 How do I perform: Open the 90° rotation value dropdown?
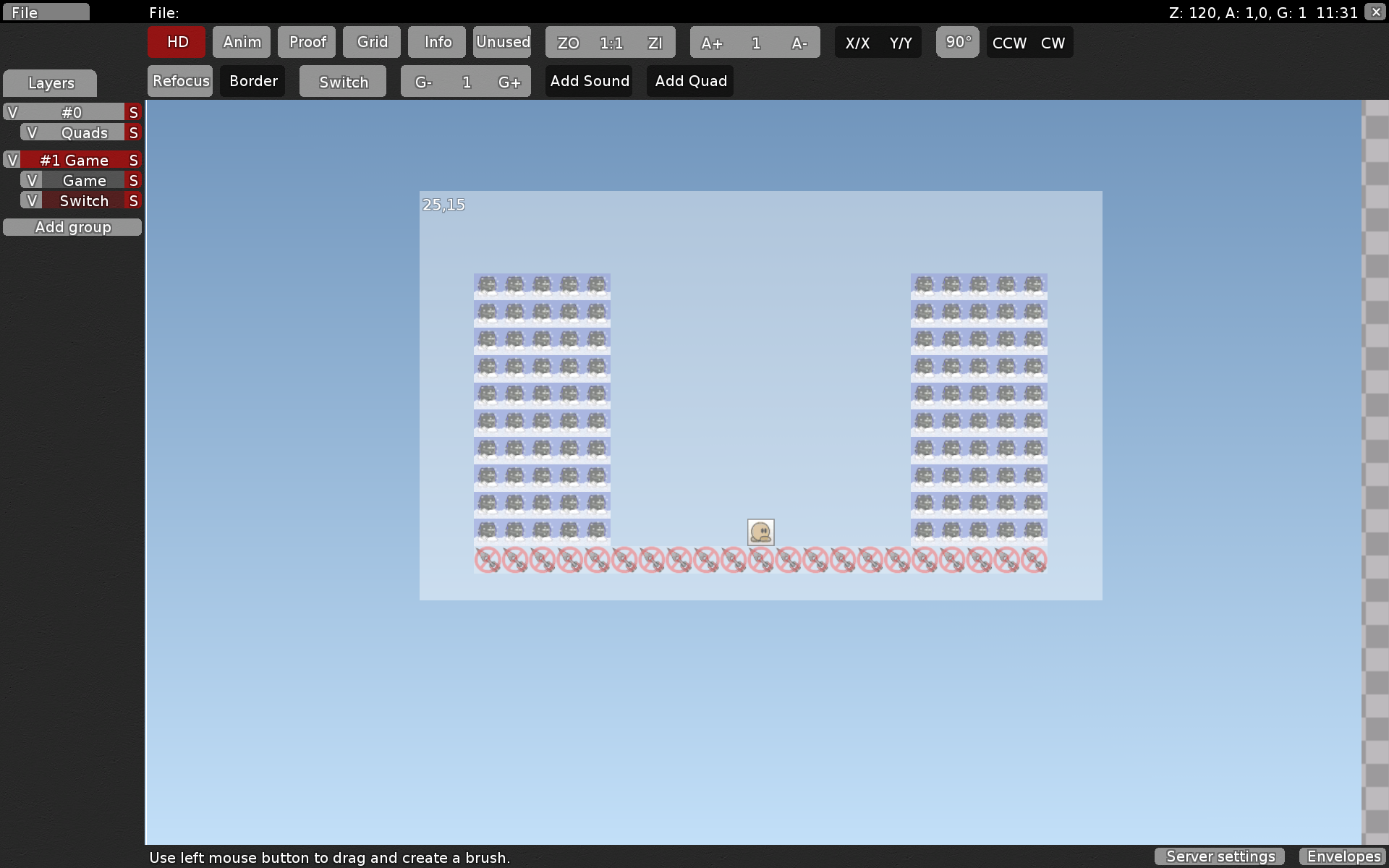coord(958,42)
